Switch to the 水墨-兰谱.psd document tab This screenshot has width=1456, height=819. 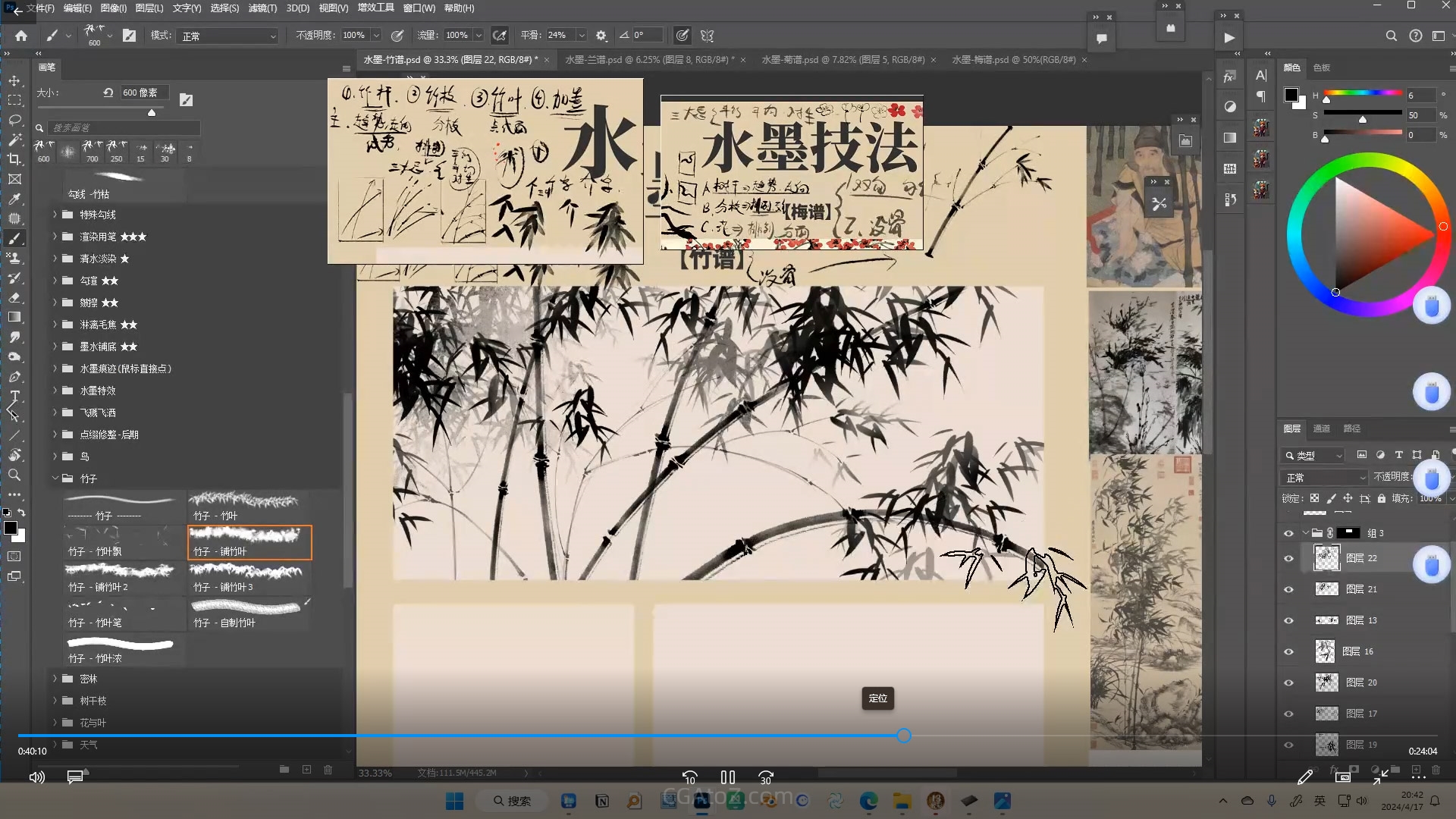648,59
